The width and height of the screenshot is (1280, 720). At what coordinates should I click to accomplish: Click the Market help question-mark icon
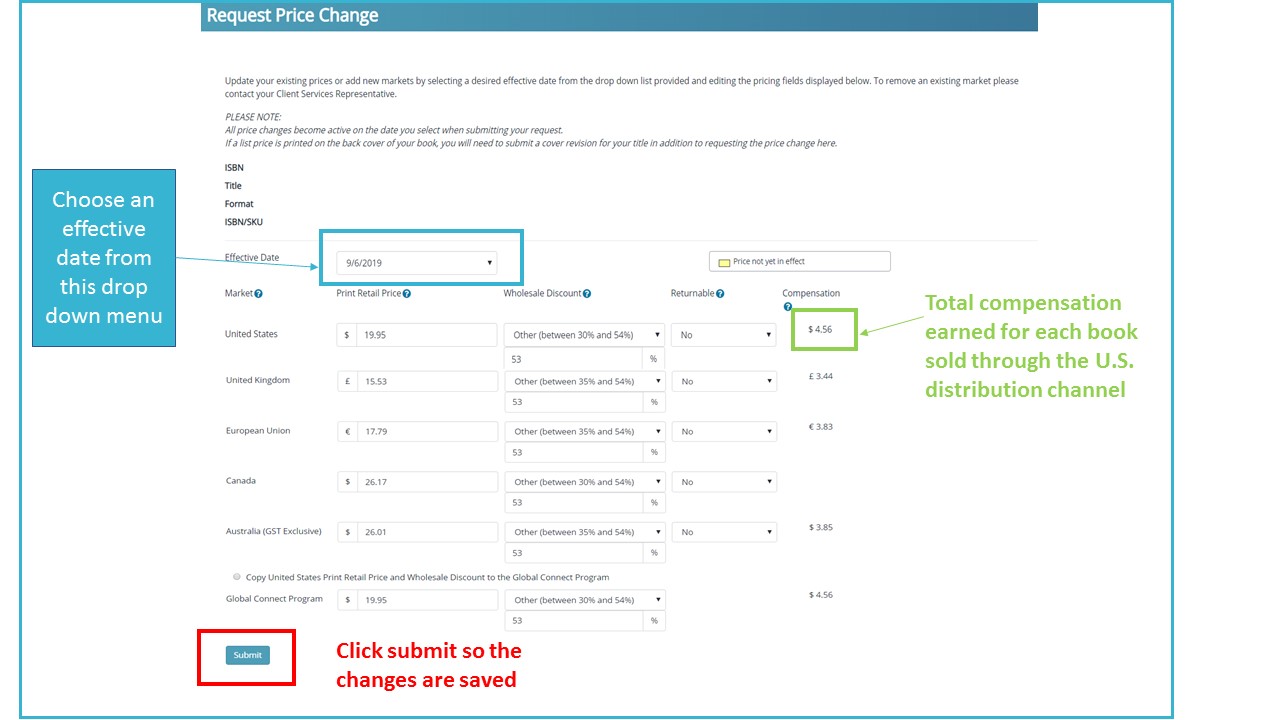[x=259, y=294]
